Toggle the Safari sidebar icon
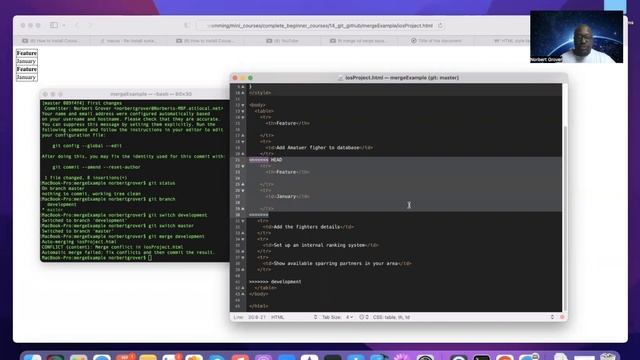 click(x=53, y=25)
